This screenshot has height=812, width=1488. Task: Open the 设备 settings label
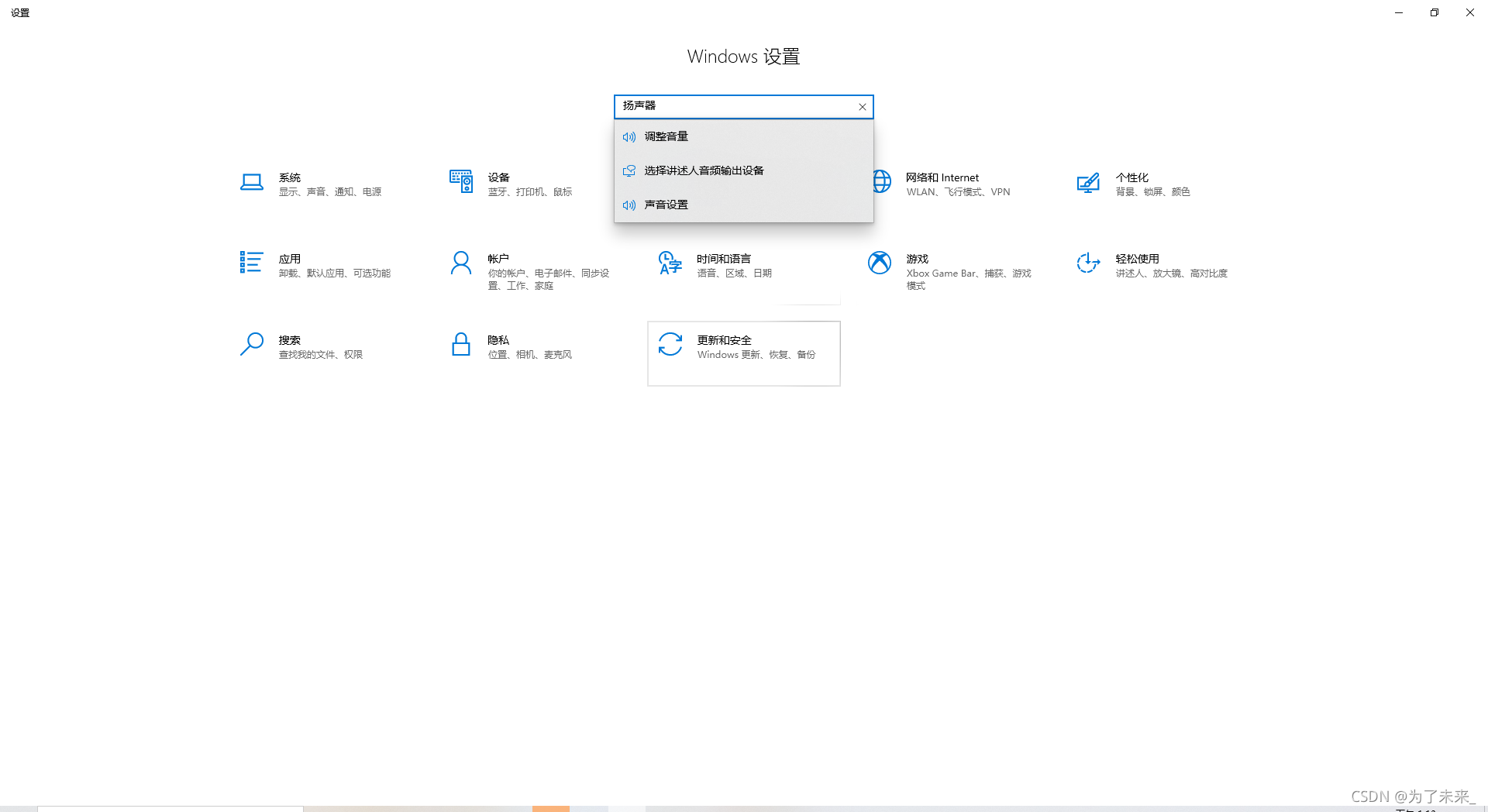(499, 177)
